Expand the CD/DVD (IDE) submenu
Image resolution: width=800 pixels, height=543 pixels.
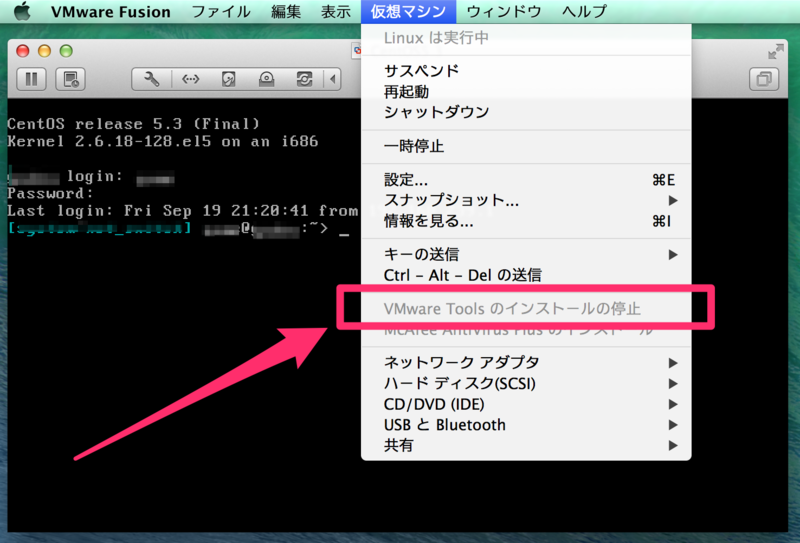[526, 404]
